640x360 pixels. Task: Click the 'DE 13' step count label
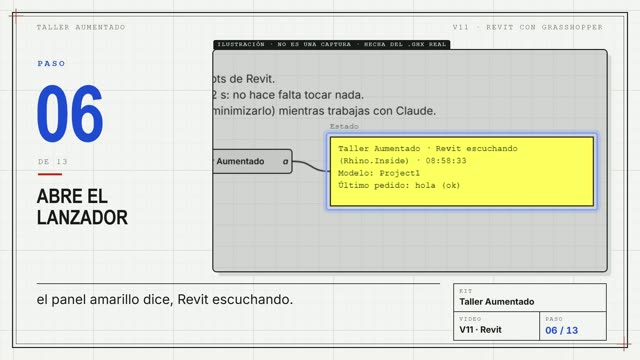tap(53, 162)
